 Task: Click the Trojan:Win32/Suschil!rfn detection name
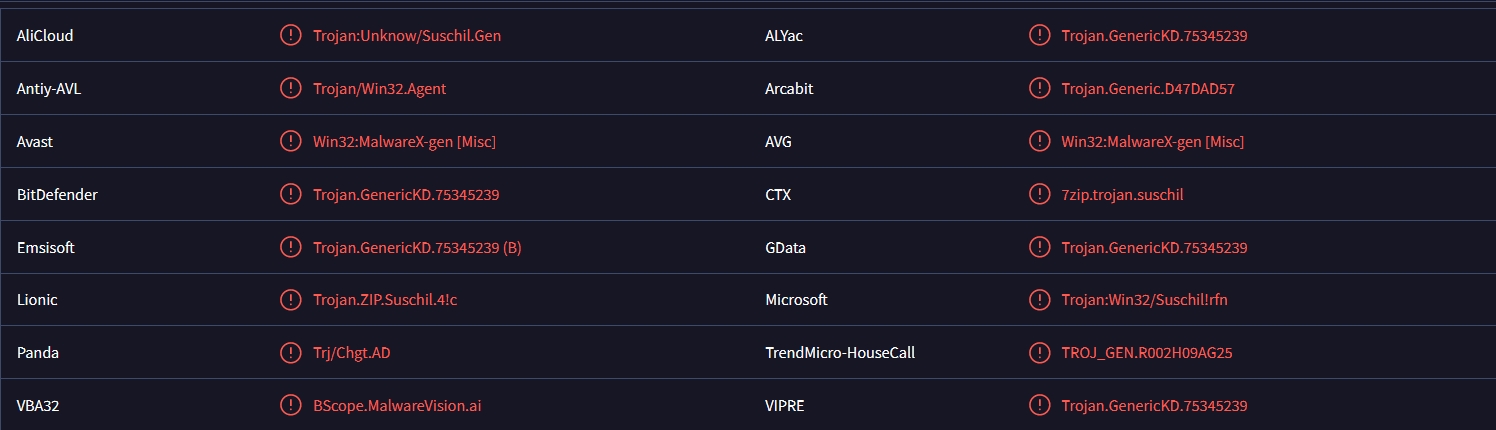[x=1144, y=300]
